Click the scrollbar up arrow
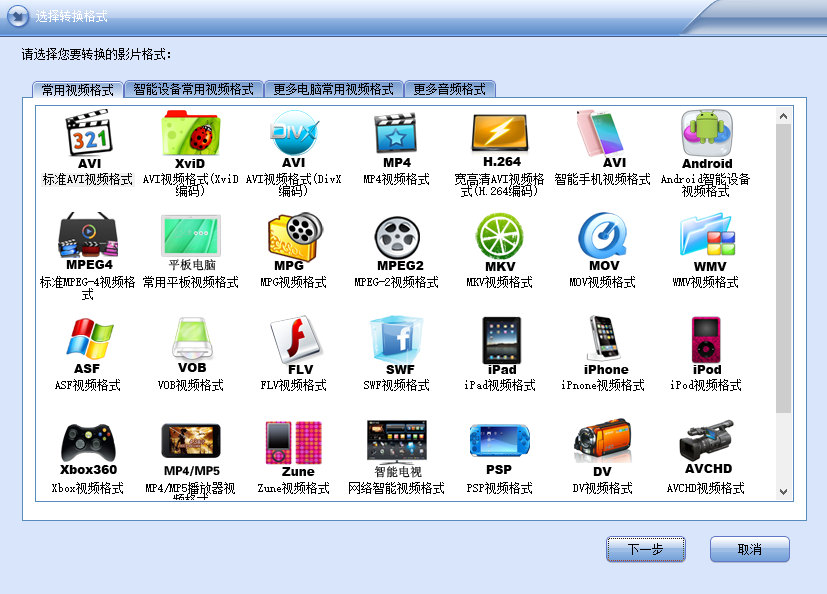Screen dimensions: 827x594 coord(783,116)
